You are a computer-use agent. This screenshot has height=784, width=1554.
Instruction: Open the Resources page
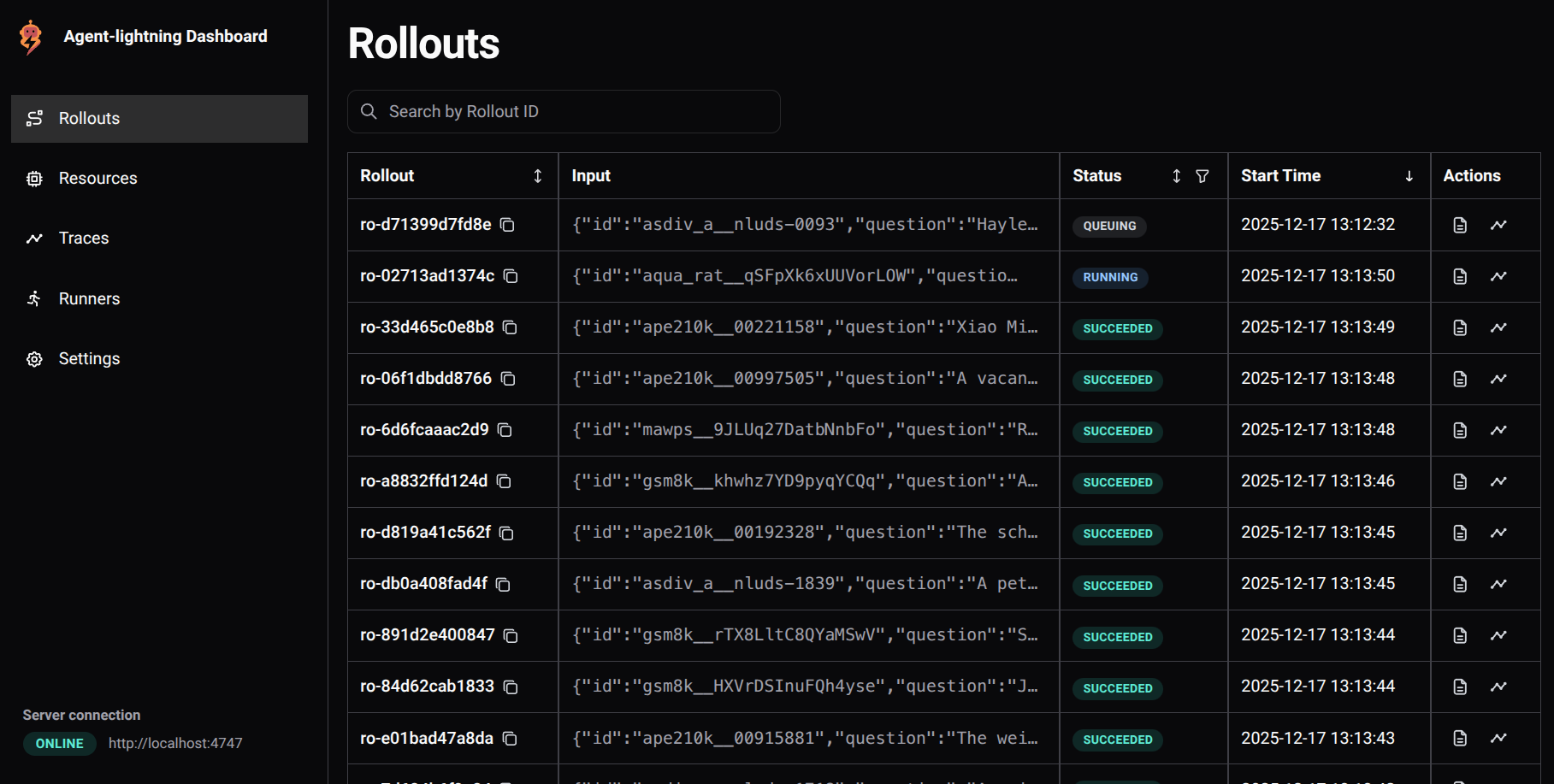pos(97,179)
